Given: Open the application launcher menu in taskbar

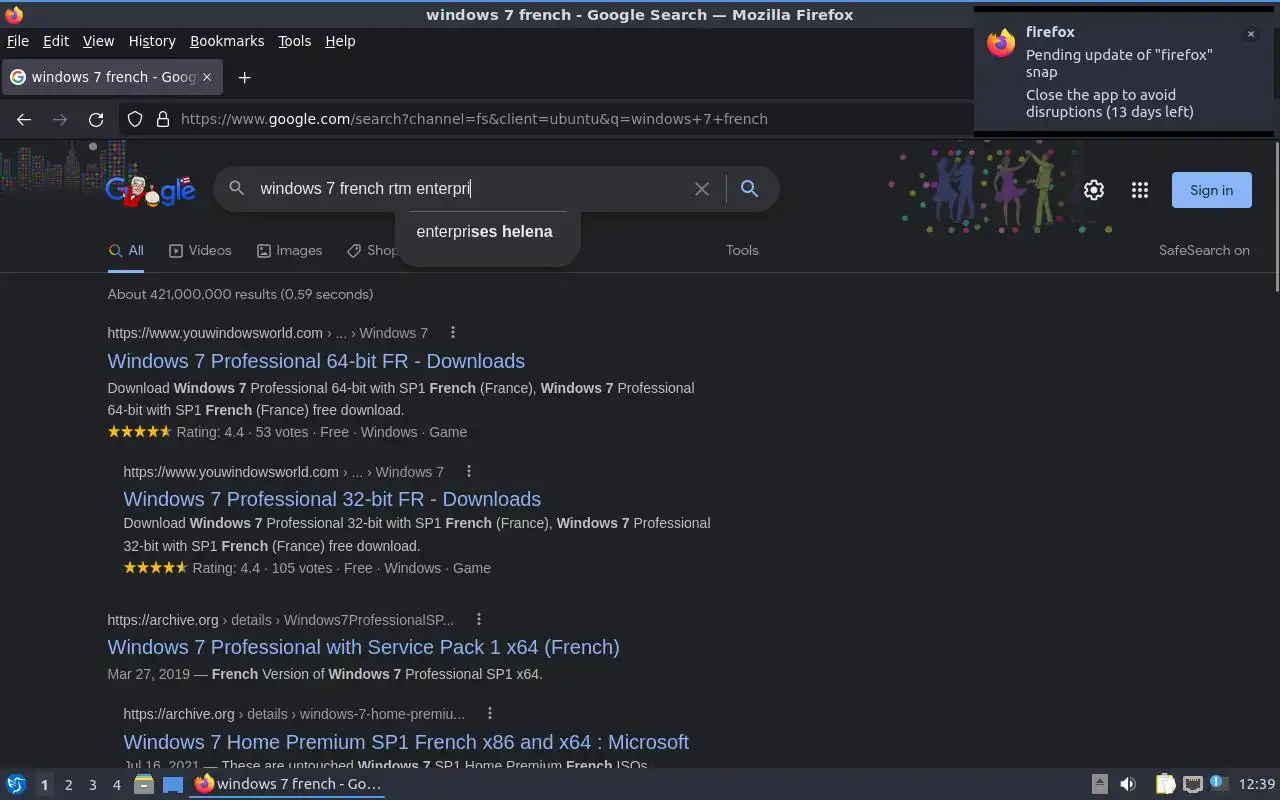Looking at the screenshot, I should click(16, 784).
